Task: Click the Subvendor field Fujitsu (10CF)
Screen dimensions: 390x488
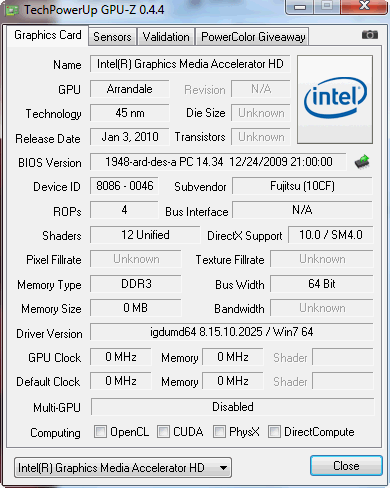Action: click(x=302, y=186)
